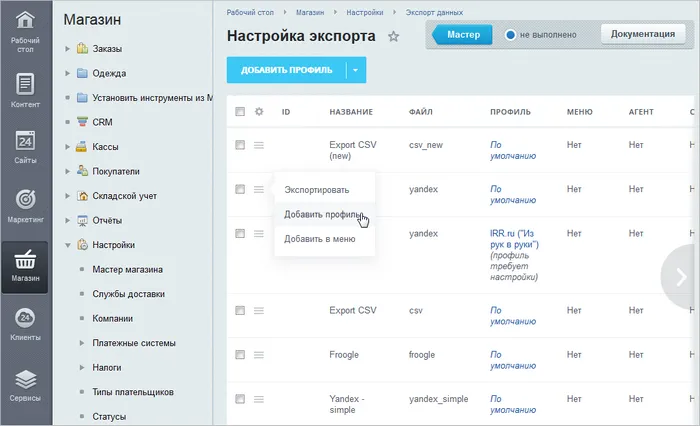The image size is (700, 426).
Task: Open IRR.ru ("Из рук в руки") profile link
Action: pos(514,239)
